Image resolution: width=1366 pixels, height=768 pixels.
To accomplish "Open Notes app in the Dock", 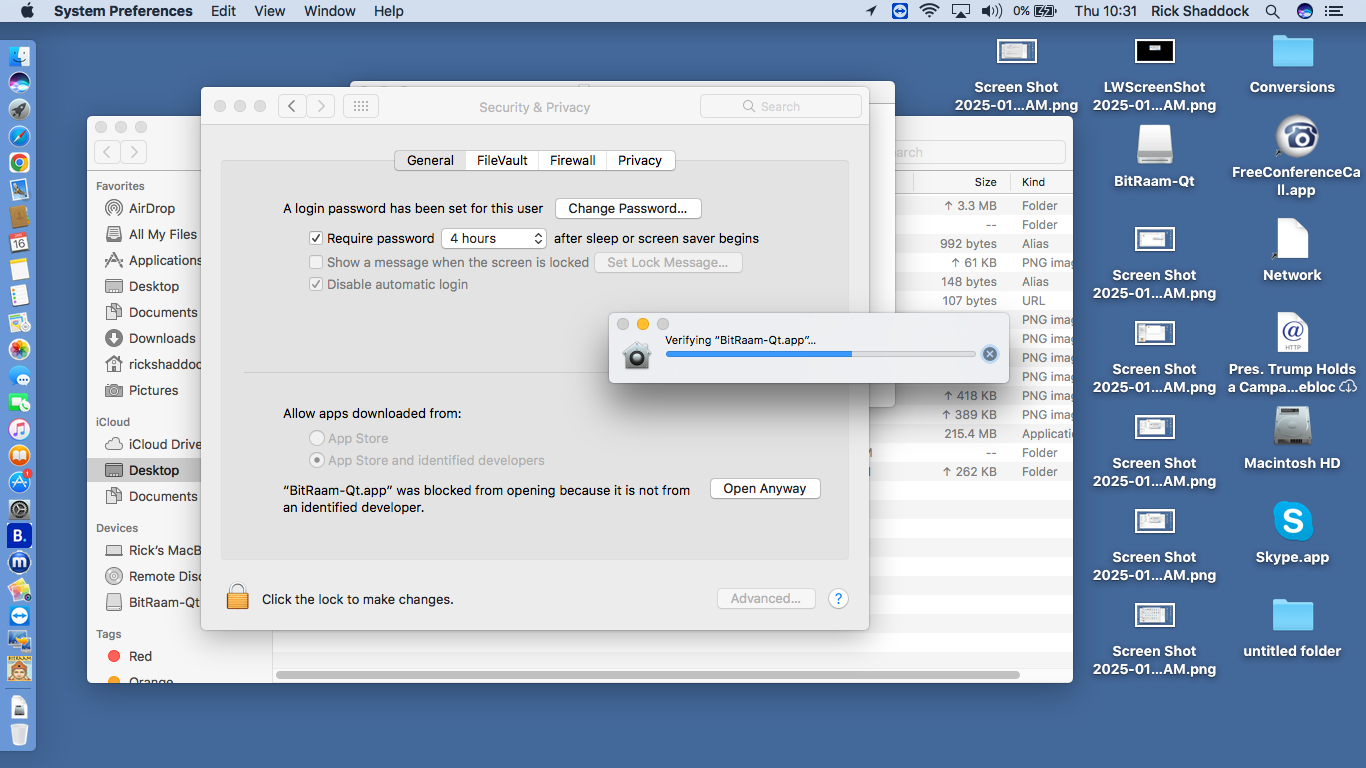I will pos(19,269).
